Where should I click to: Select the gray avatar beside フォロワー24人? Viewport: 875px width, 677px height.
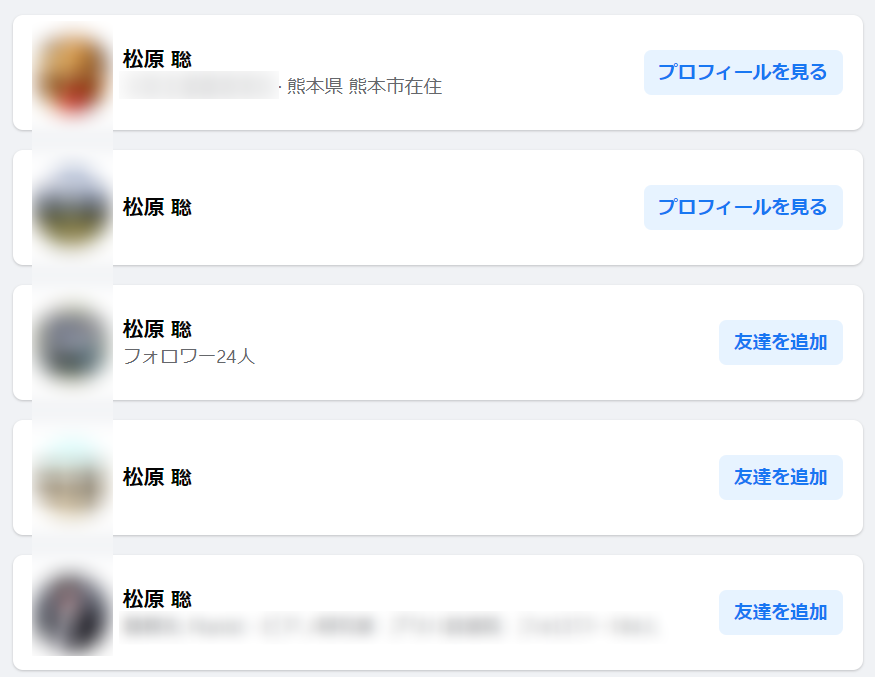(72, 343)
